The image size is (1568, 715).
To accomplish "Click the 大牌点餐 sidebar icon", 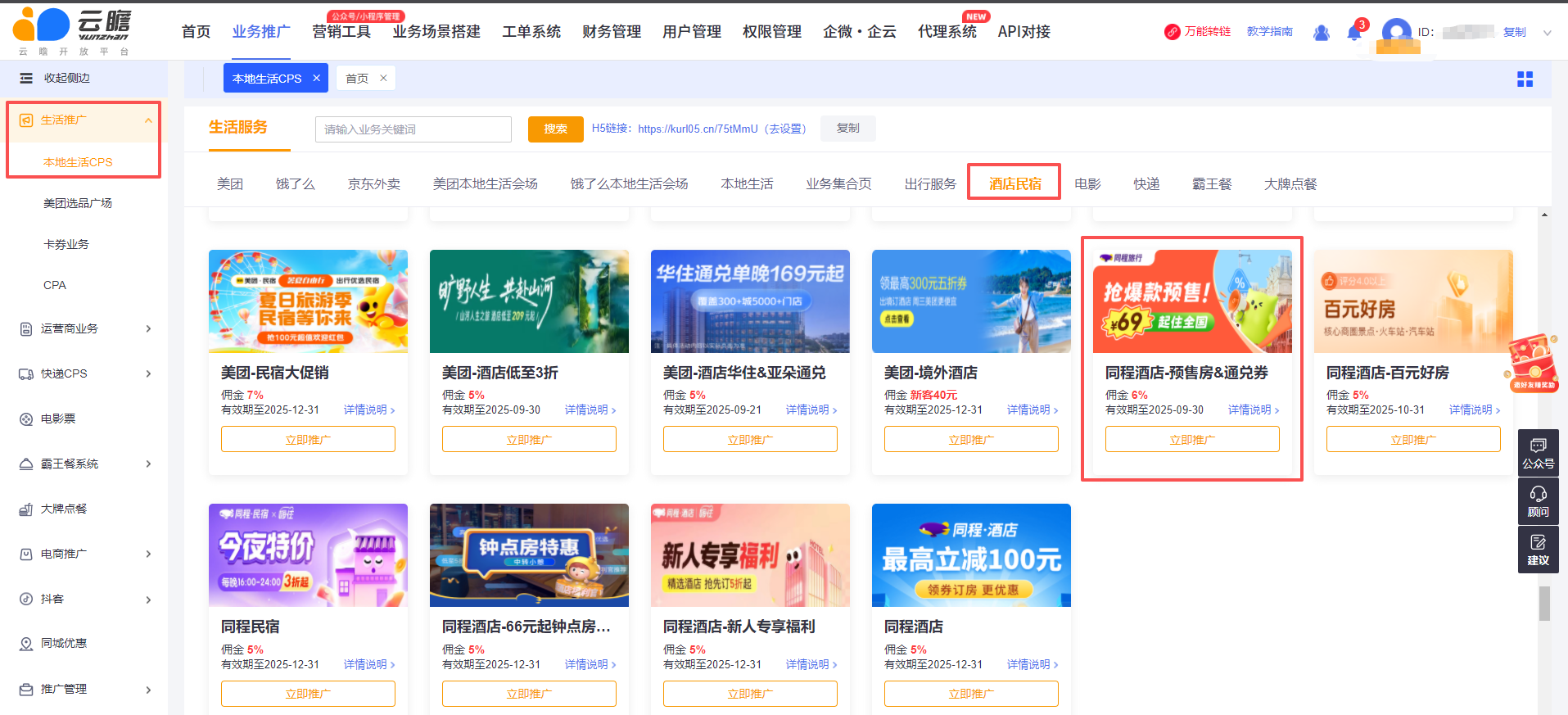I will pos(26,509).
